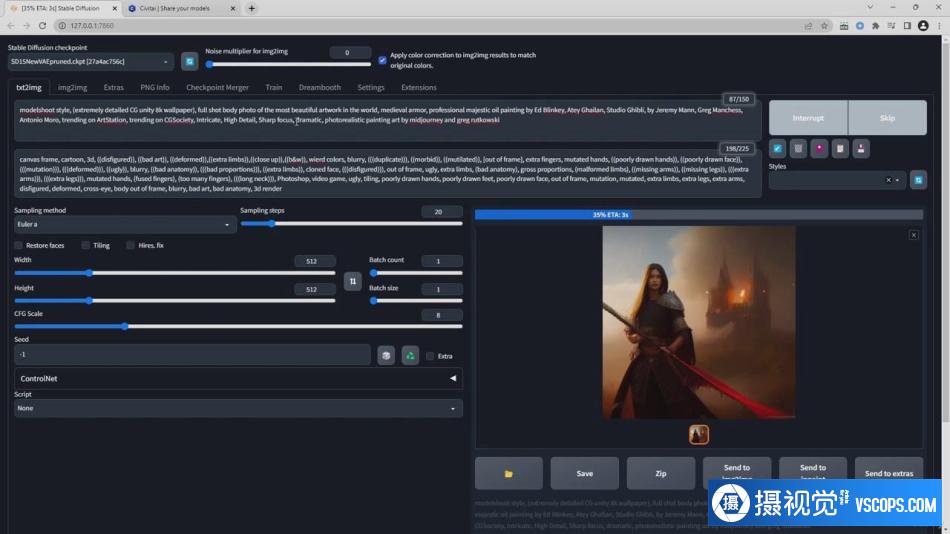Open the browser extensions puzzle icon

pos(875,25)
